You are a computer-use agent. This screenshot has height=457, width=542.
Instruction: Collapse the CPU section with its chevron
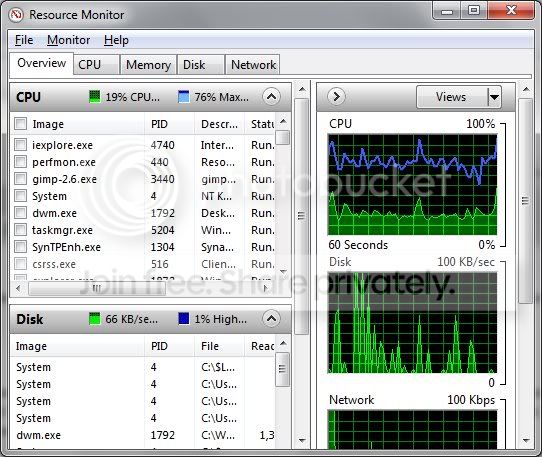[271, 97]
